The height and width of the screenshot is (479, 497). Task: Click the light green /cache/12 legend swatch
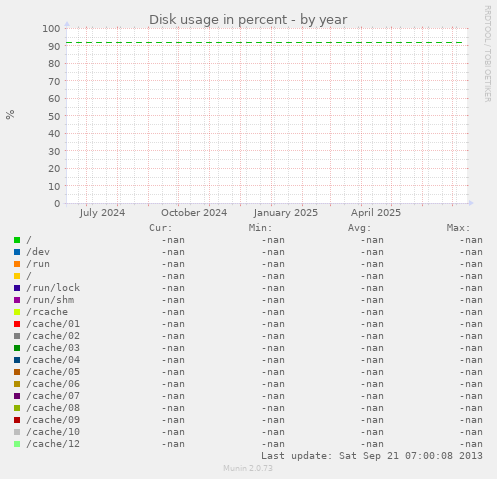coord(17,444)
